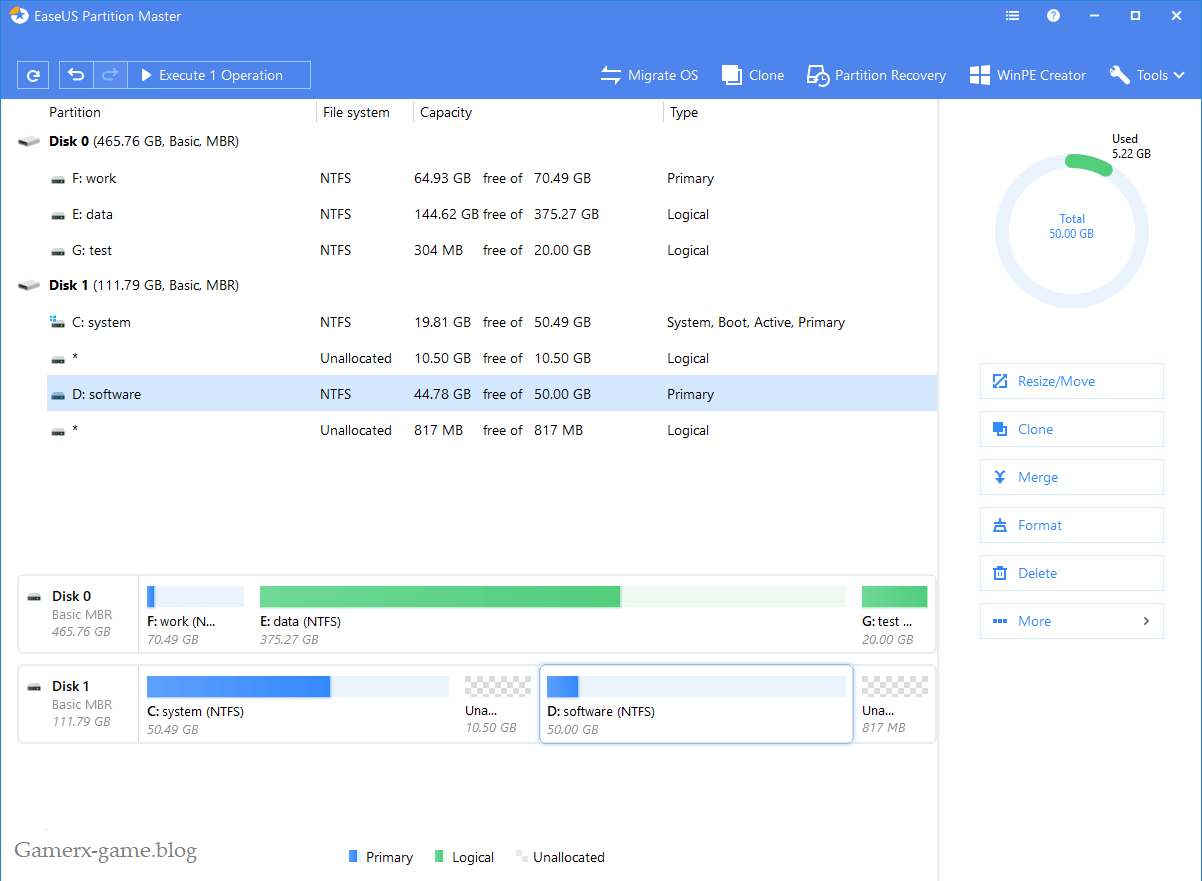Launch Partition Recovery
This screenshot has width=1202, height=881.
876,75
